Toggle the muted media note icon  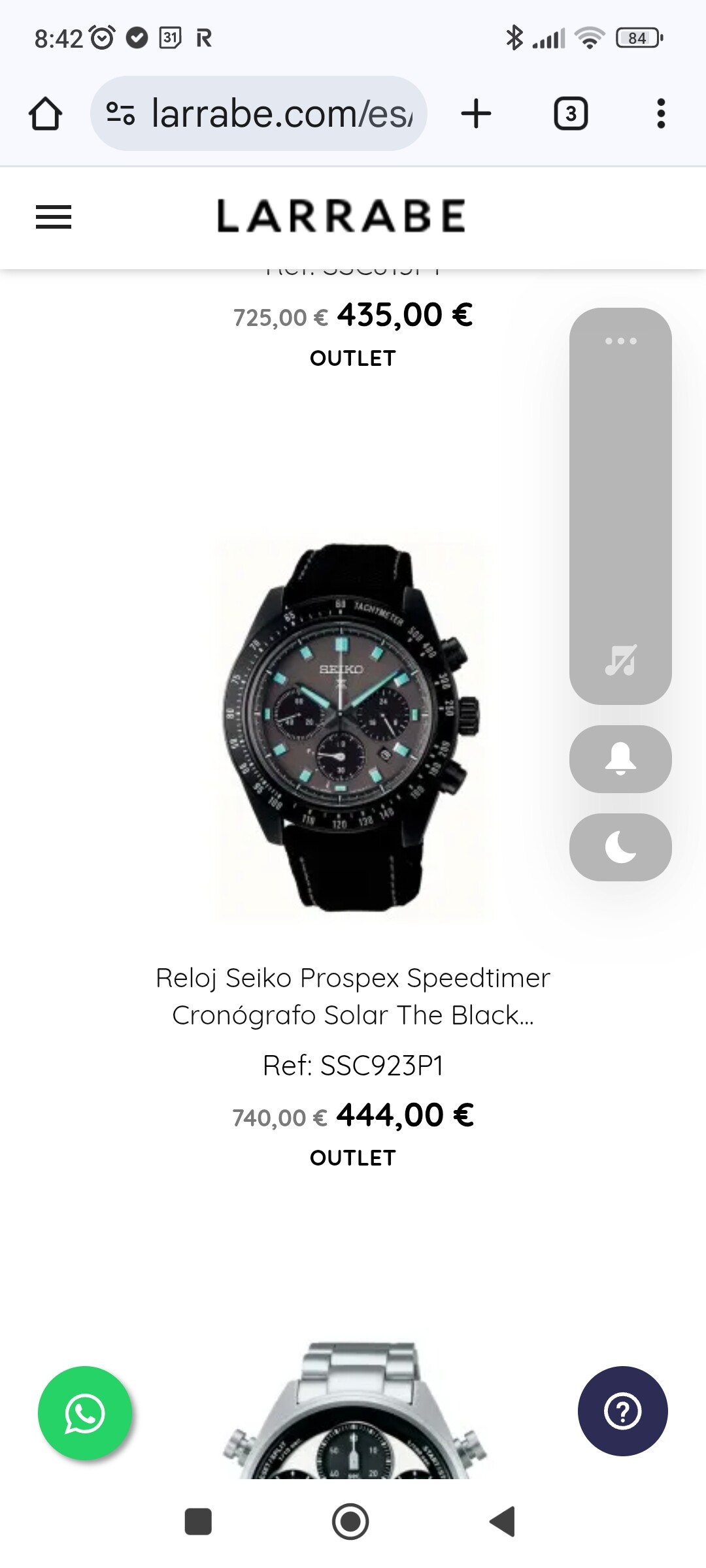point(620,660)
